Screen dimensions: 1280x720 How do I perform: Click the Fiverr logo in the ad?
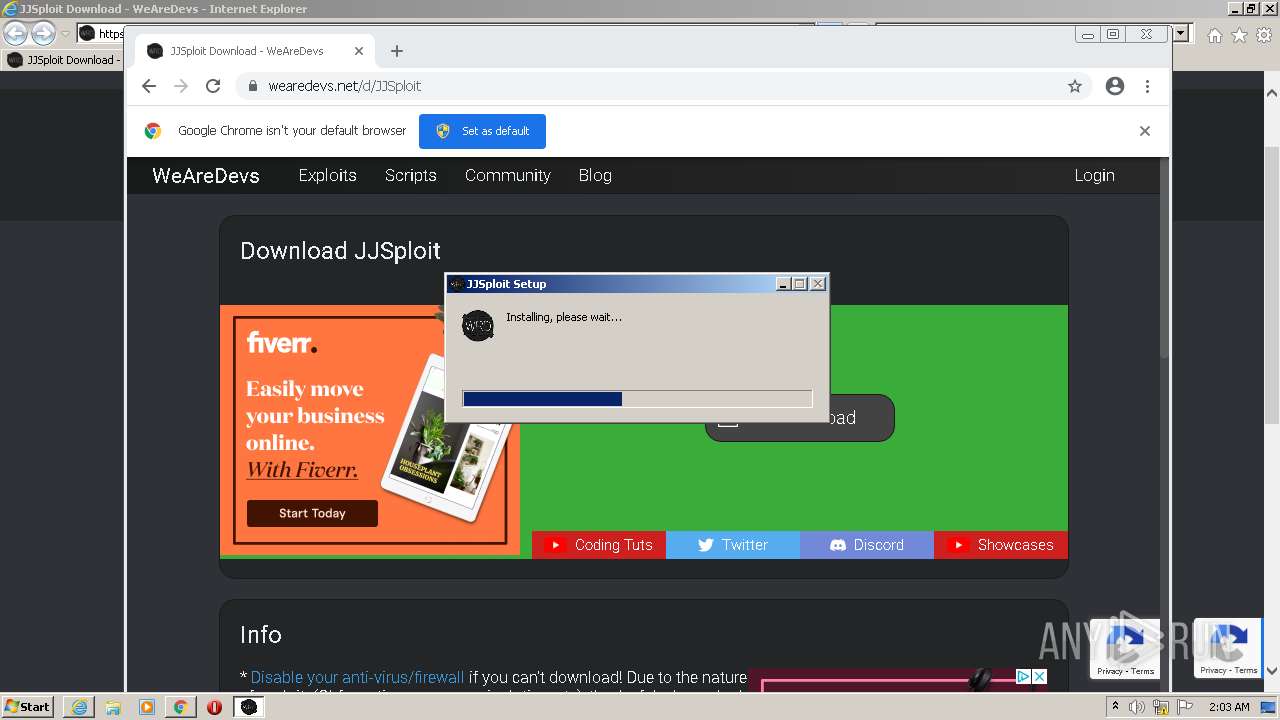tap(282, 343)
